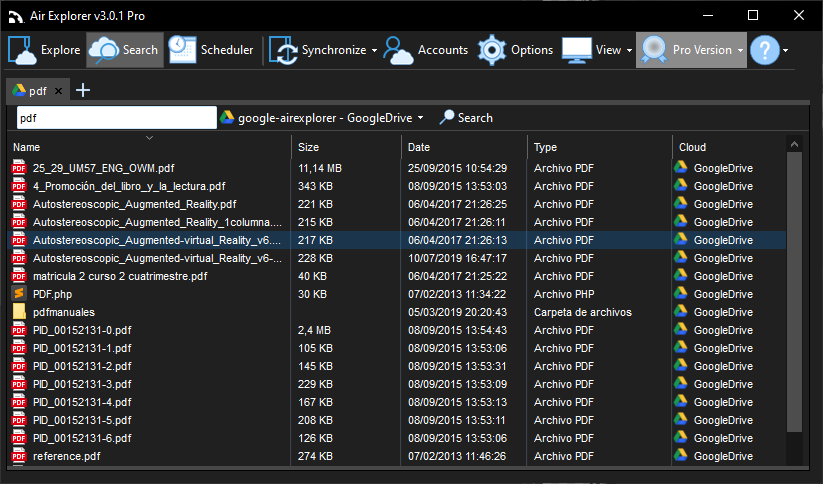Image resolution: width=823 pixels, height=484 pixels.
Task: Click PDF icon of PID_00152131-3.pdf
Action: pyautogui.click(x=19, y=384)
